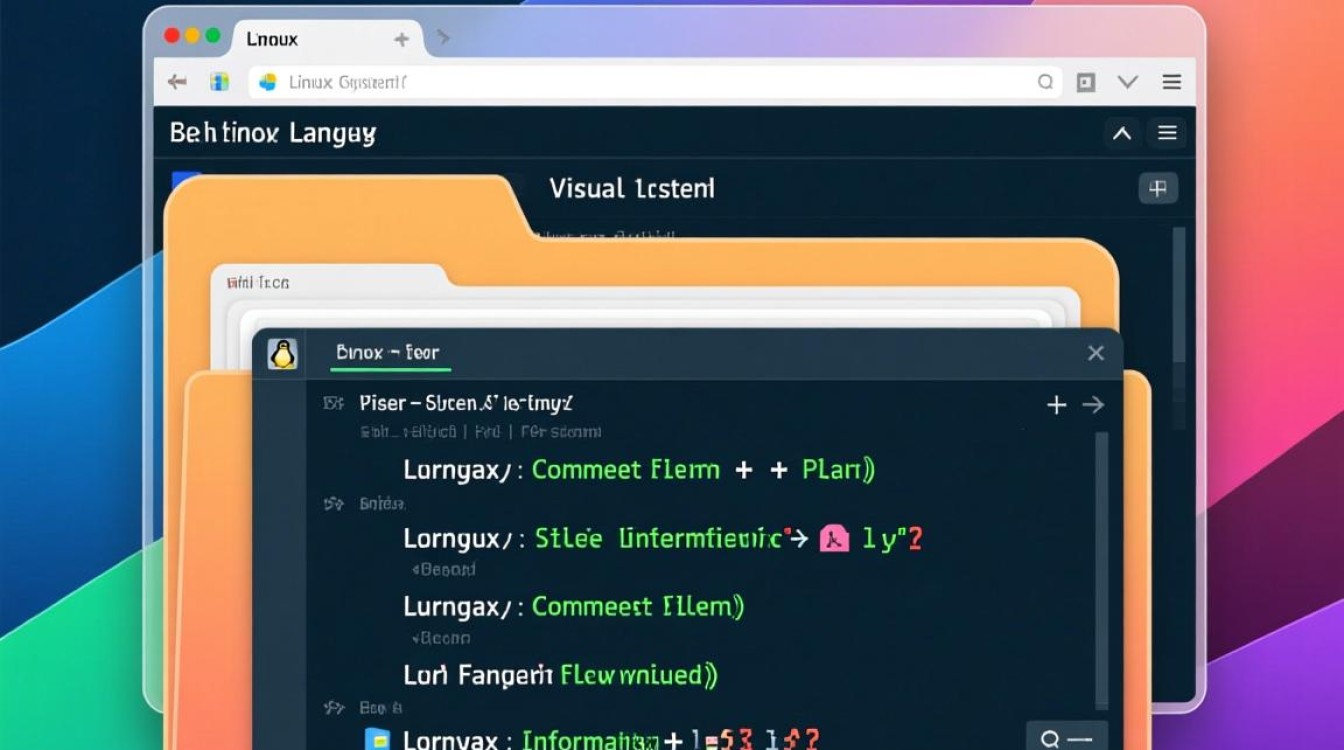This screenshot has height=750, width=1344.
Task: Open a new tab with plus button
Action: pyautogui.click(x=401, y=39)
